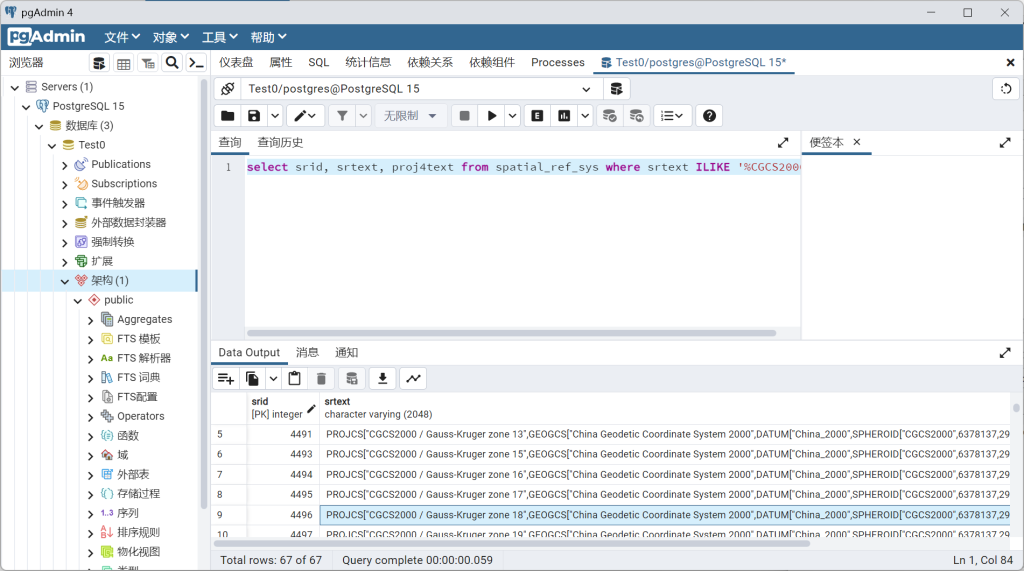This screenshot has height=571, width=1024.
Task: Click the reset layout icon
Action: pos(1006,89)
